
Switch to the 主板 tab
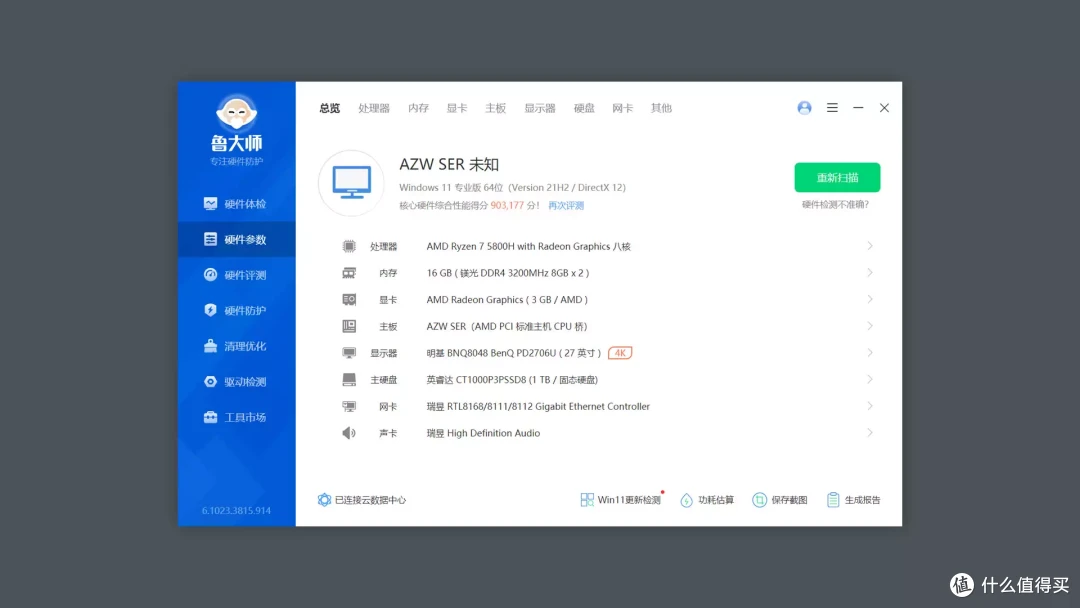pos(495,108)
